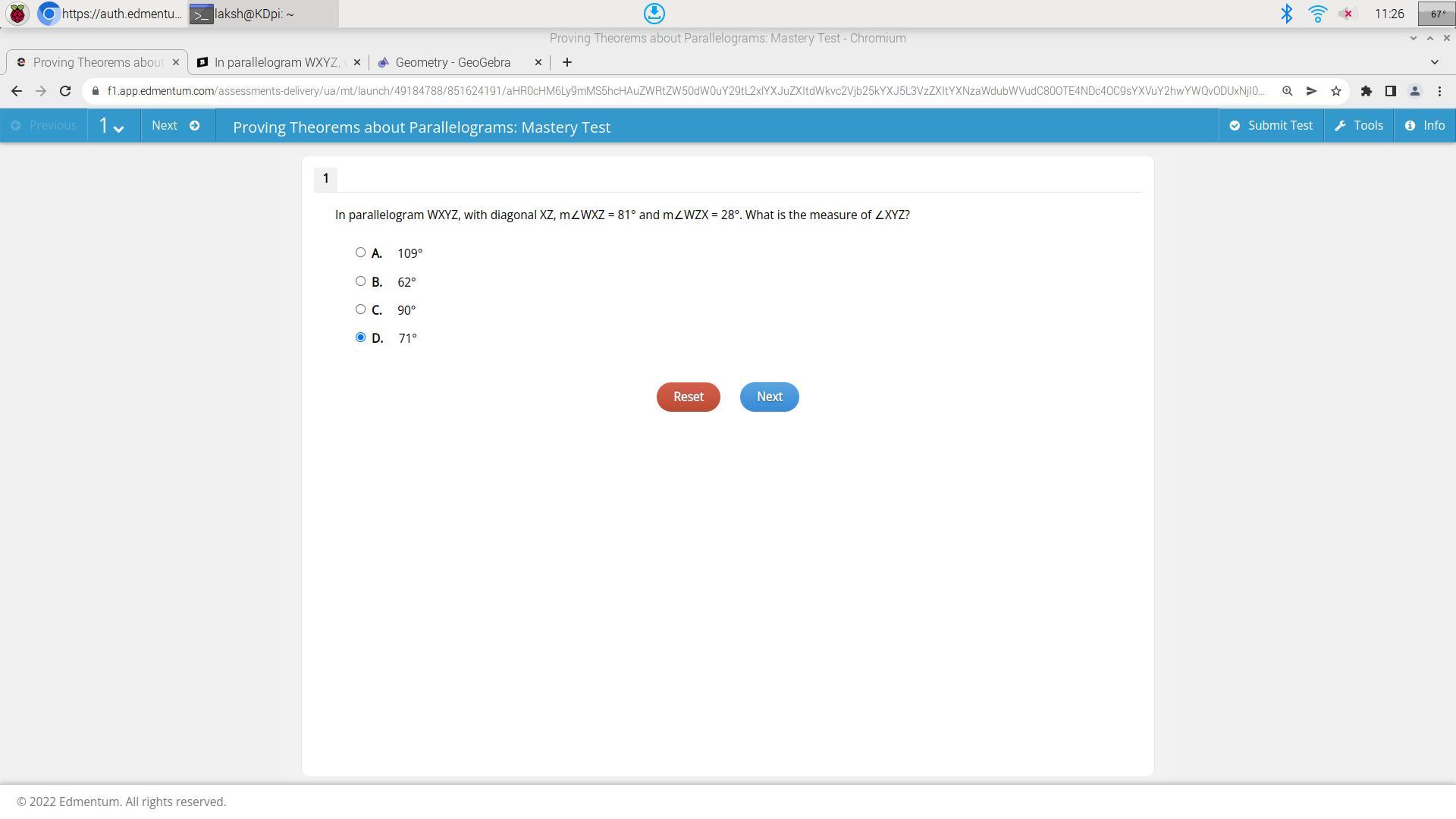Open the Tools dropdown in header
The width and height of the screenshot is (1456, 819).
(1358, 126)
